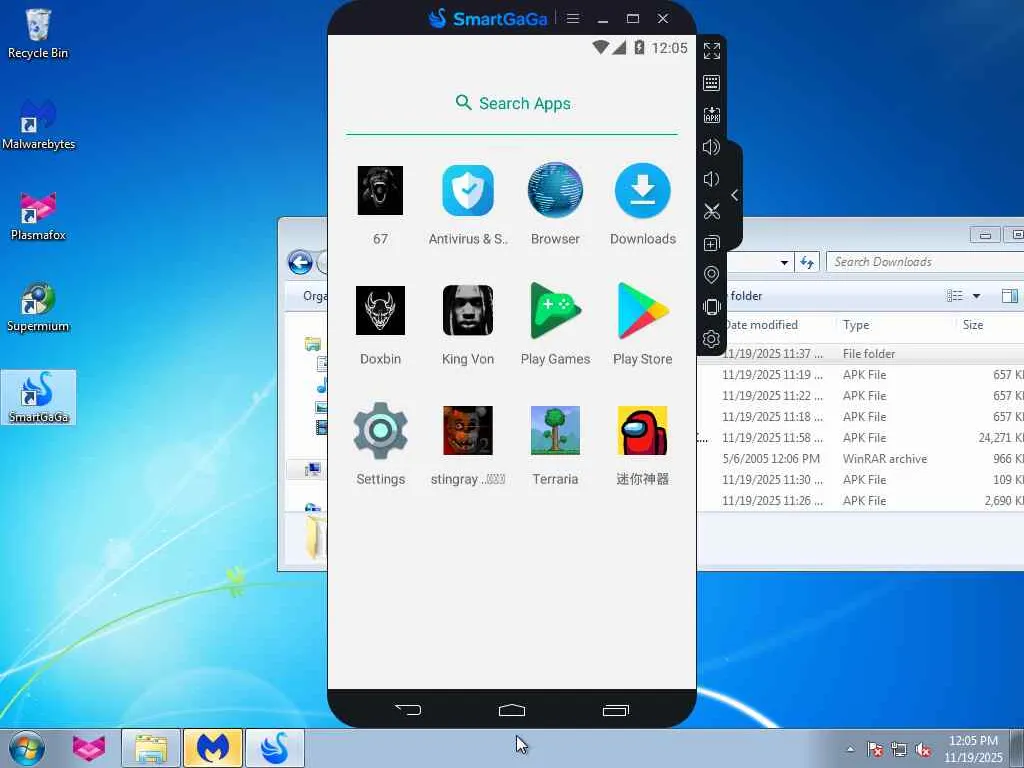Open the 67 app

380,191
